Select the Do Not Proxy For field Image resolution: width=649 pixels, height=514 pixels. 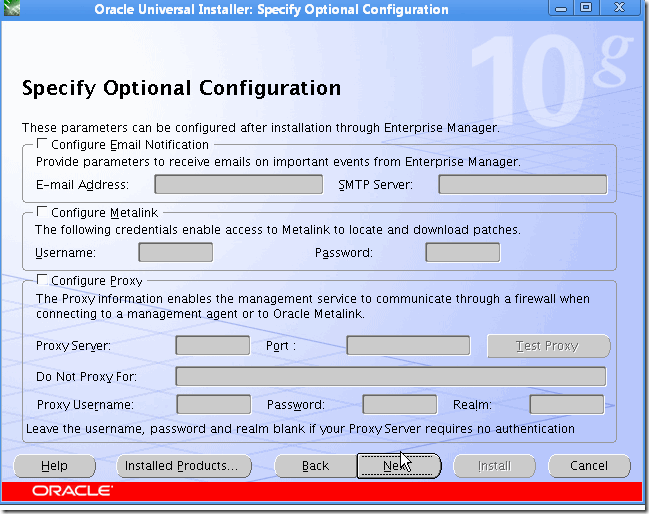click(x=391, y=376)
